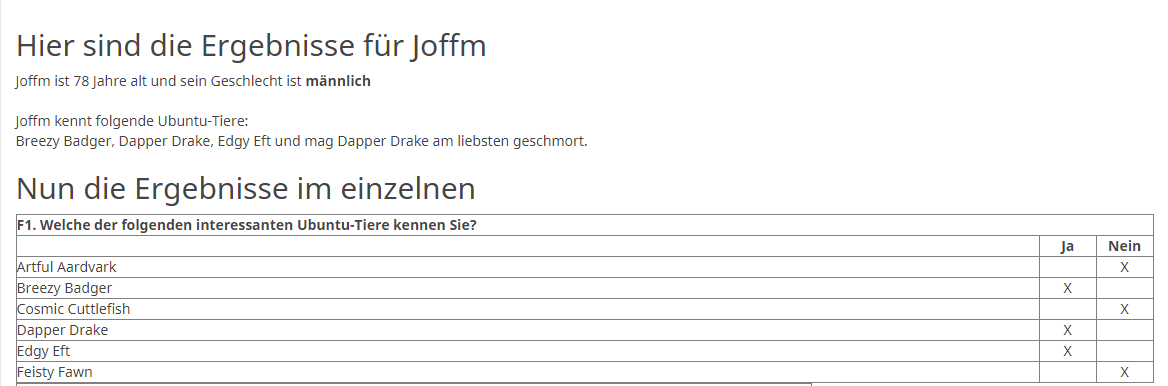Click the X in Cosmic Cuttlefish's Nein column

1124,309
